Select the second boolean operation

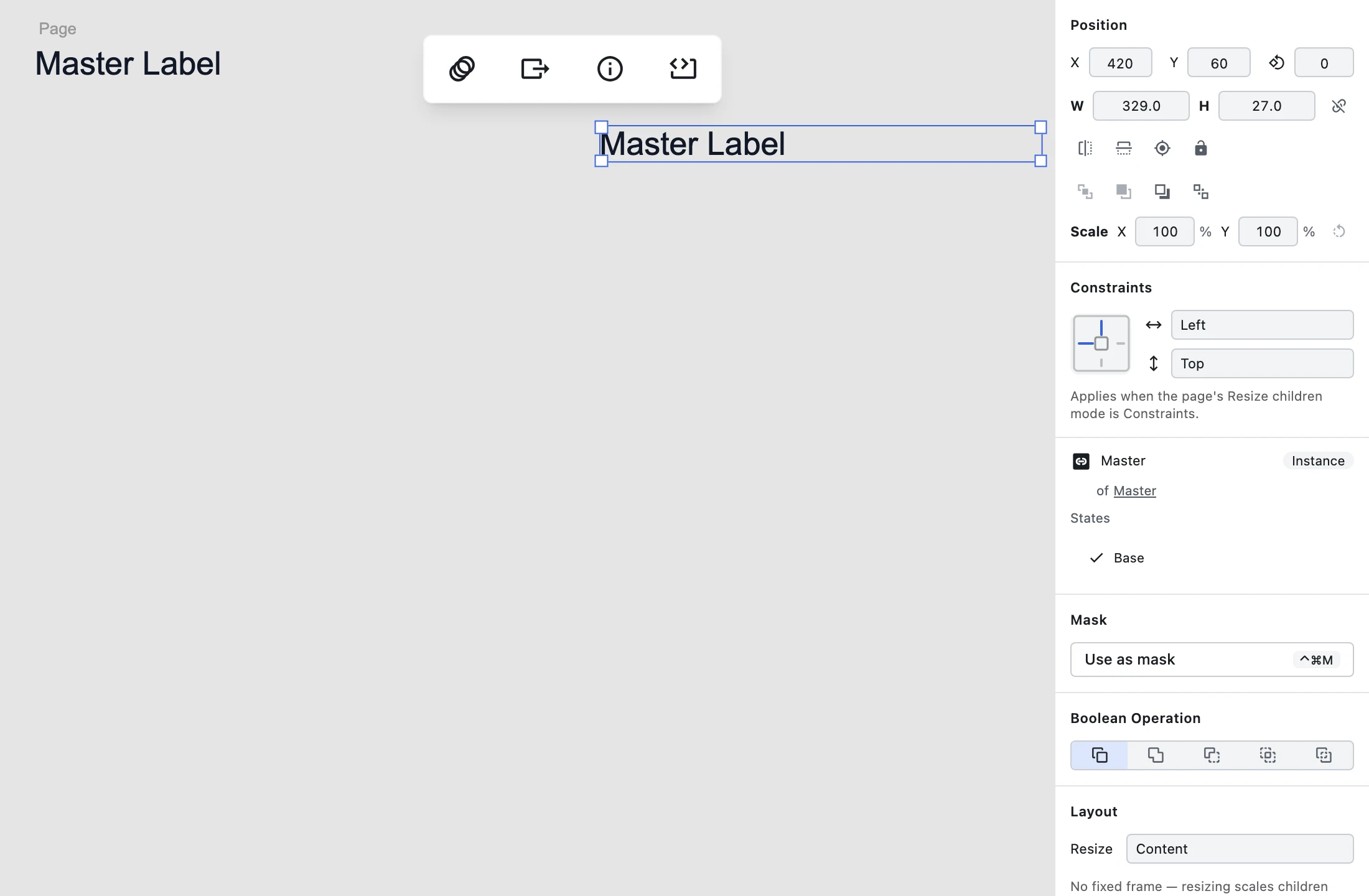[x=1156, y=755]
